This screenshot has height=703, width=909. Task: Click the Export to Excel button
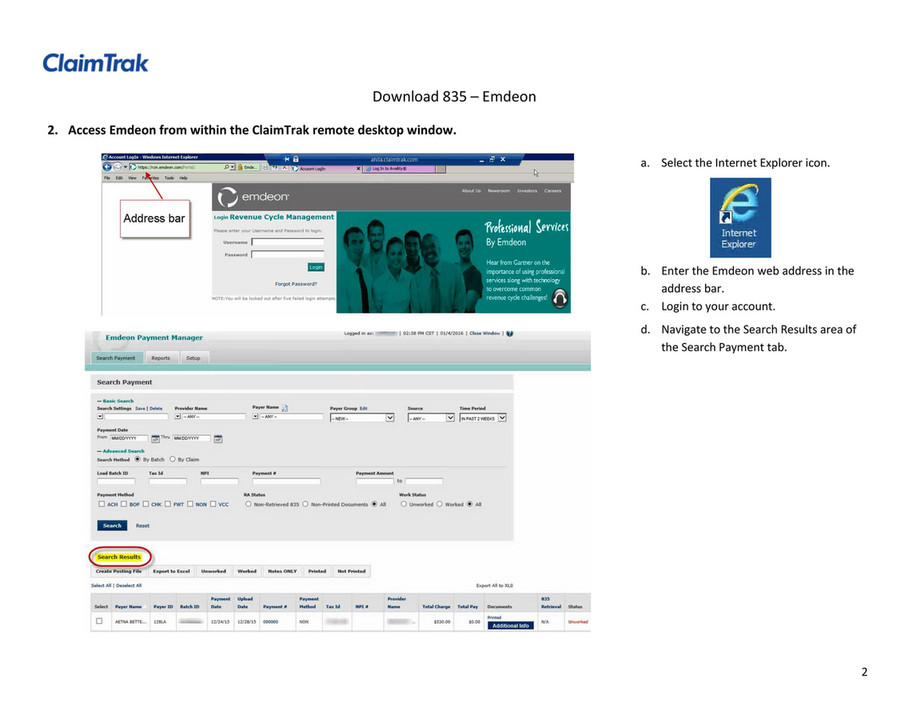(172, 571)
